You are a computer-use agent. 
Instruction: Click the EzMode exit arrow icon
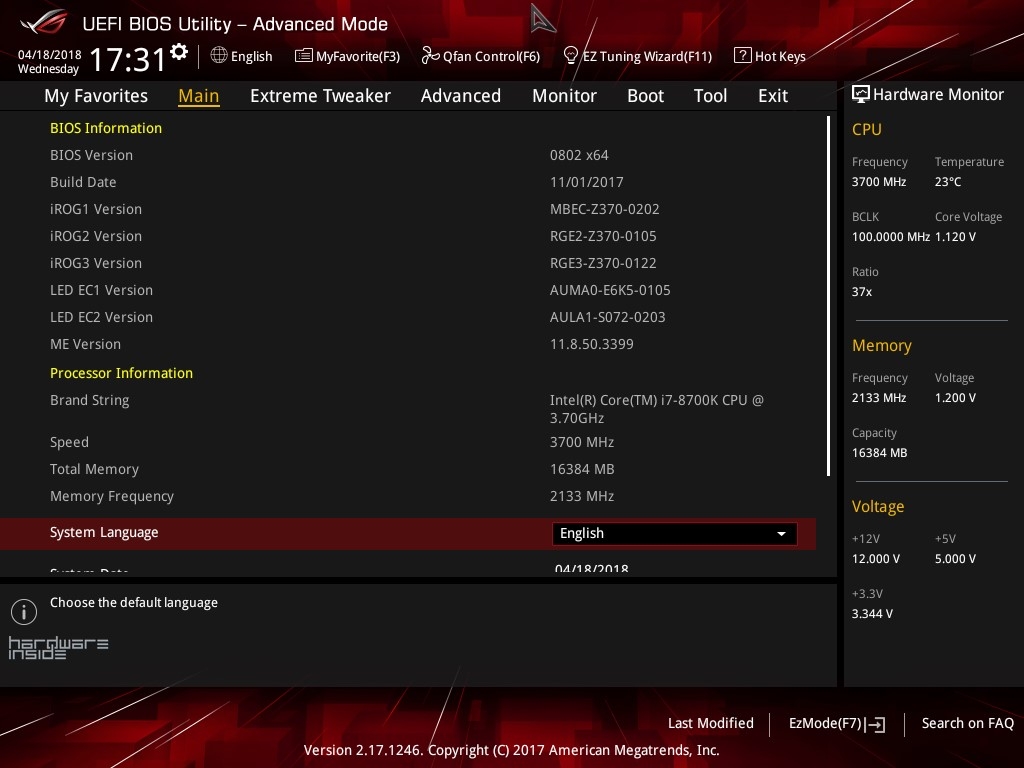(x=875, y=724)
